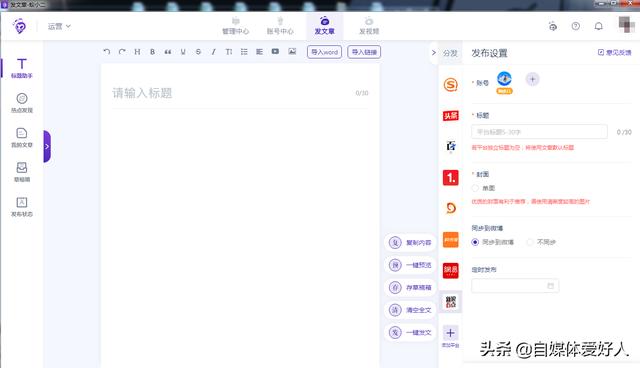Select the 头条 platform icon
This screenshot has width=640, height=368.
click(x=451, y=116)
